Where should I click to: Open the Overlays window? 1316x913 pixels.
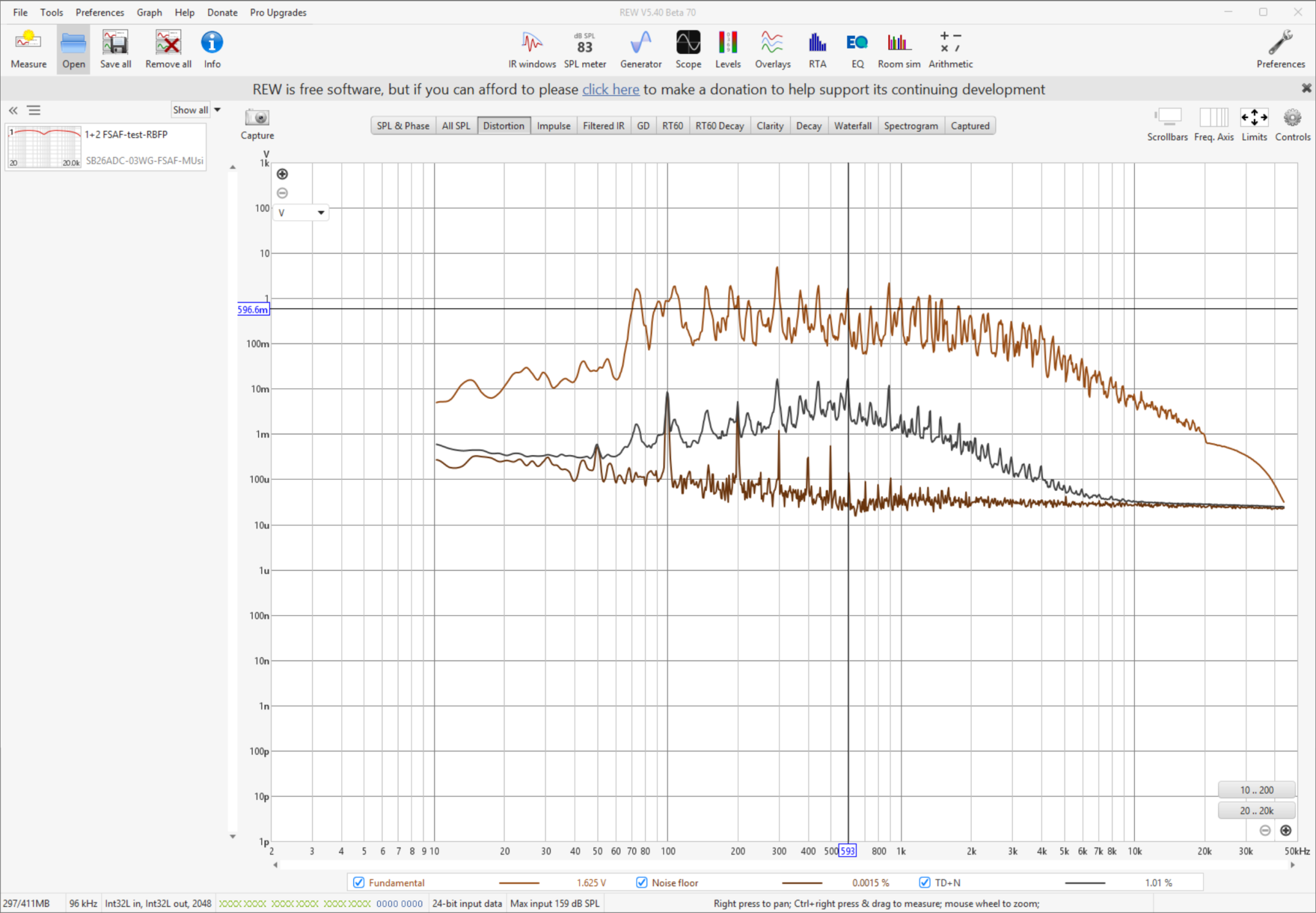point(772,49)
